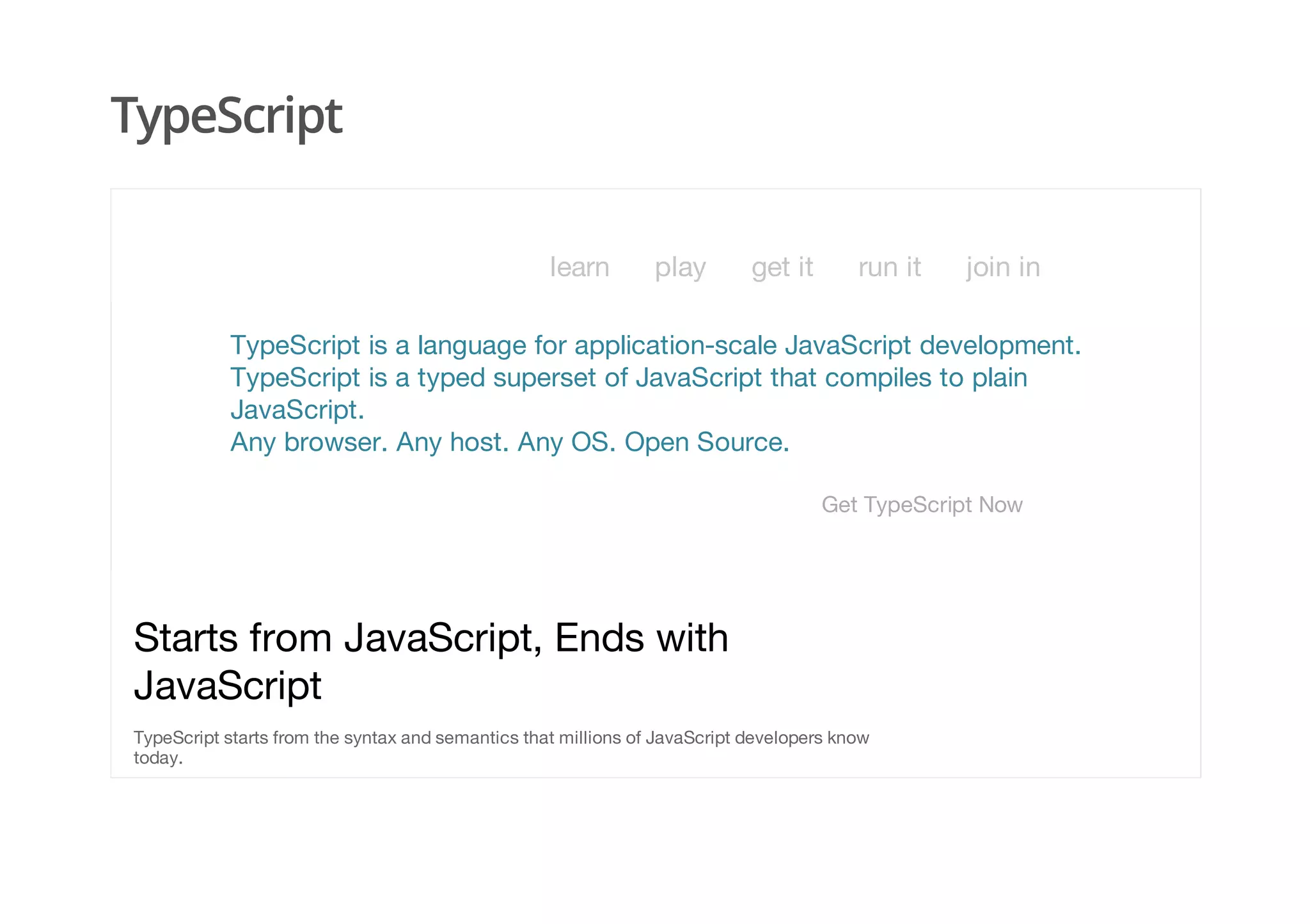Go to the play section
The width and height of the screenshot is (1310, 924).
click(x=679, y=267)
